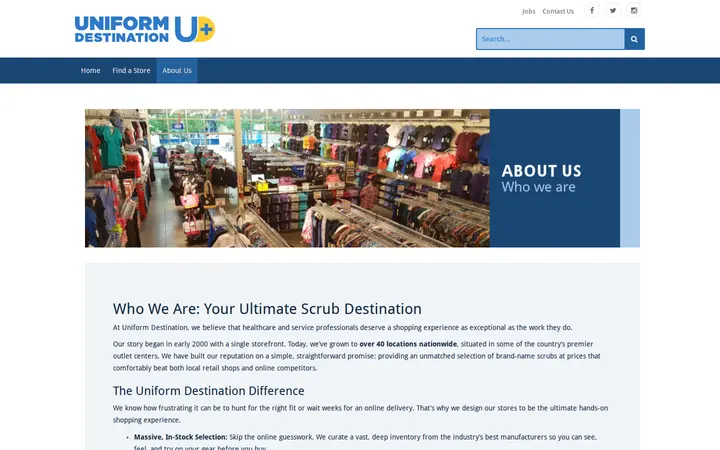This screenshot has height=450, width=720.
Task: Open the Find a Store menu item
Action: point(131,71)
